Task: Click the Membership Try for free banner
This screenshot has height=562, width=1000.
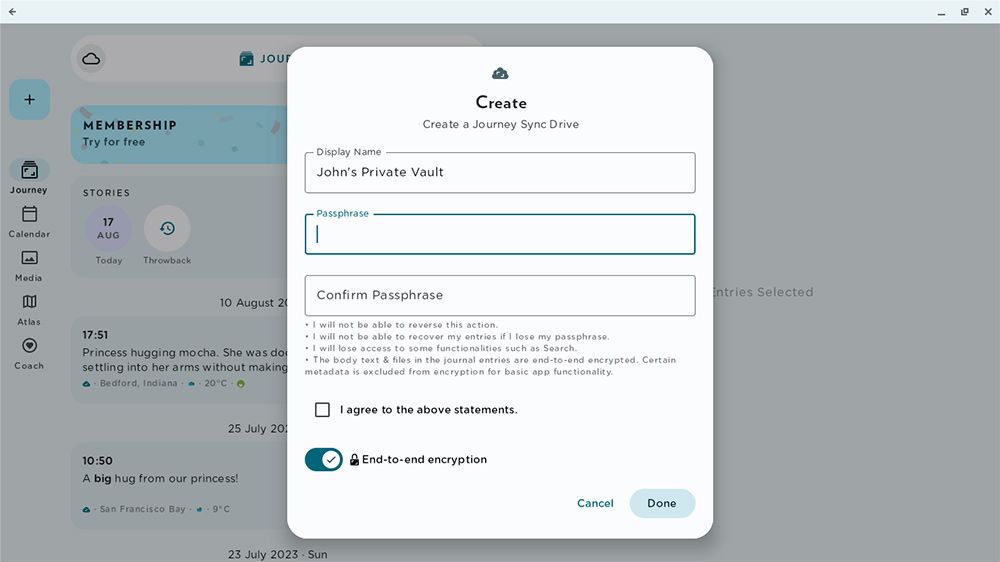Action: (x=179, y=134)
